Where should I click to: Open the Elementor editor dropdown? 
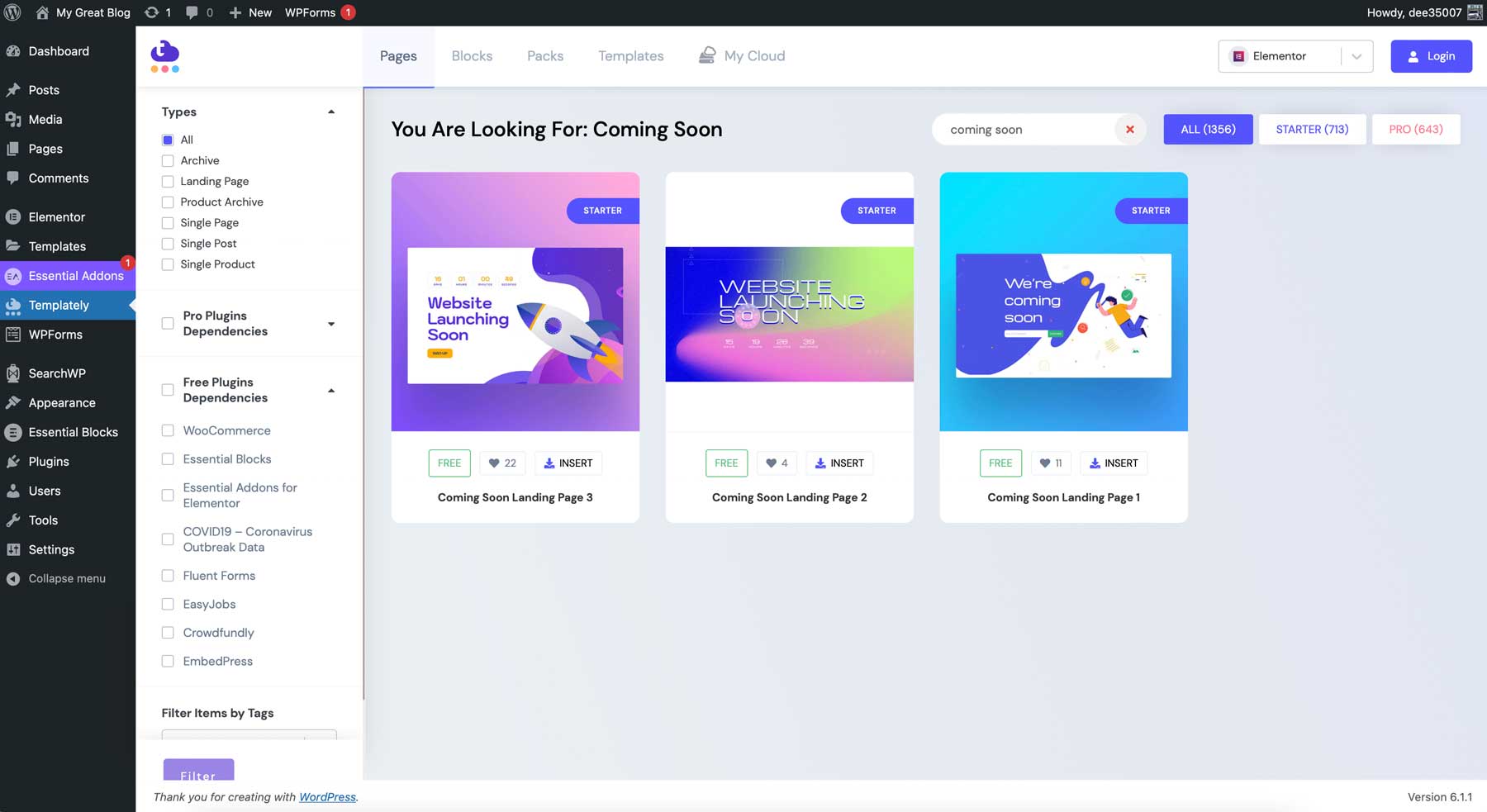pyautogui.click(x=1356, y=56)
